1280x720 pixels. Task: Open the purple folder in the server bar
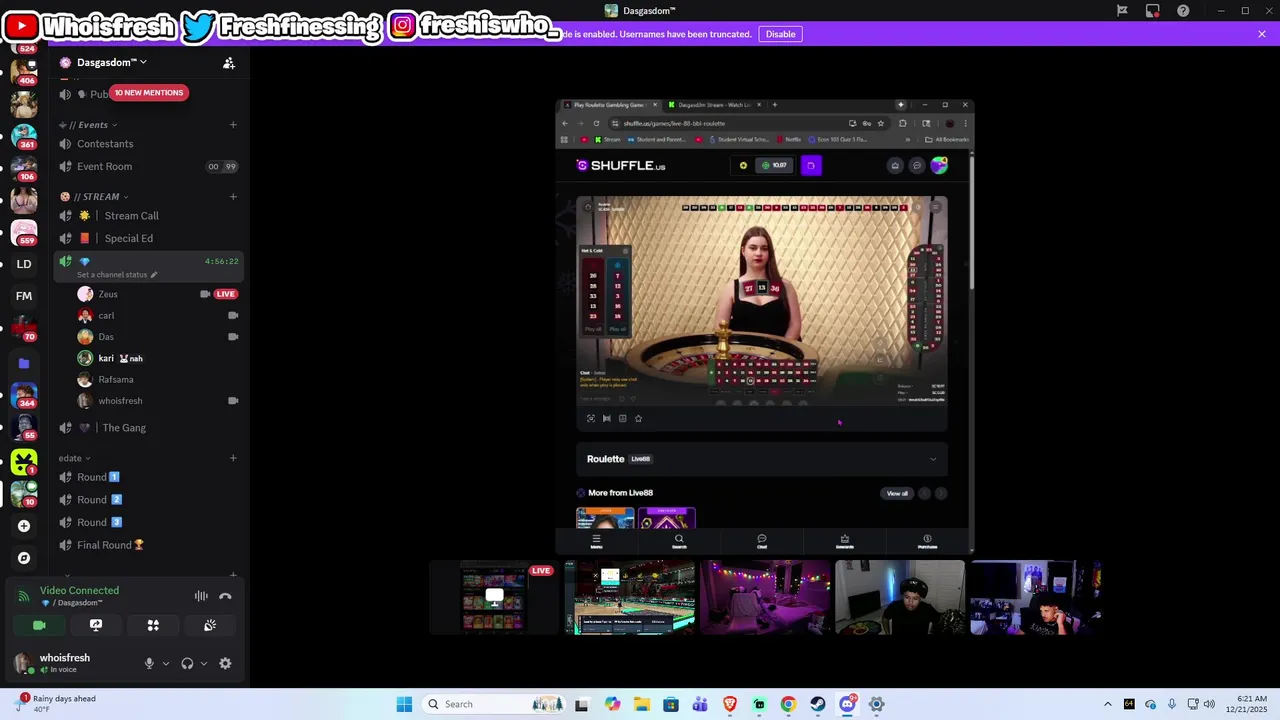pos(24,364)
